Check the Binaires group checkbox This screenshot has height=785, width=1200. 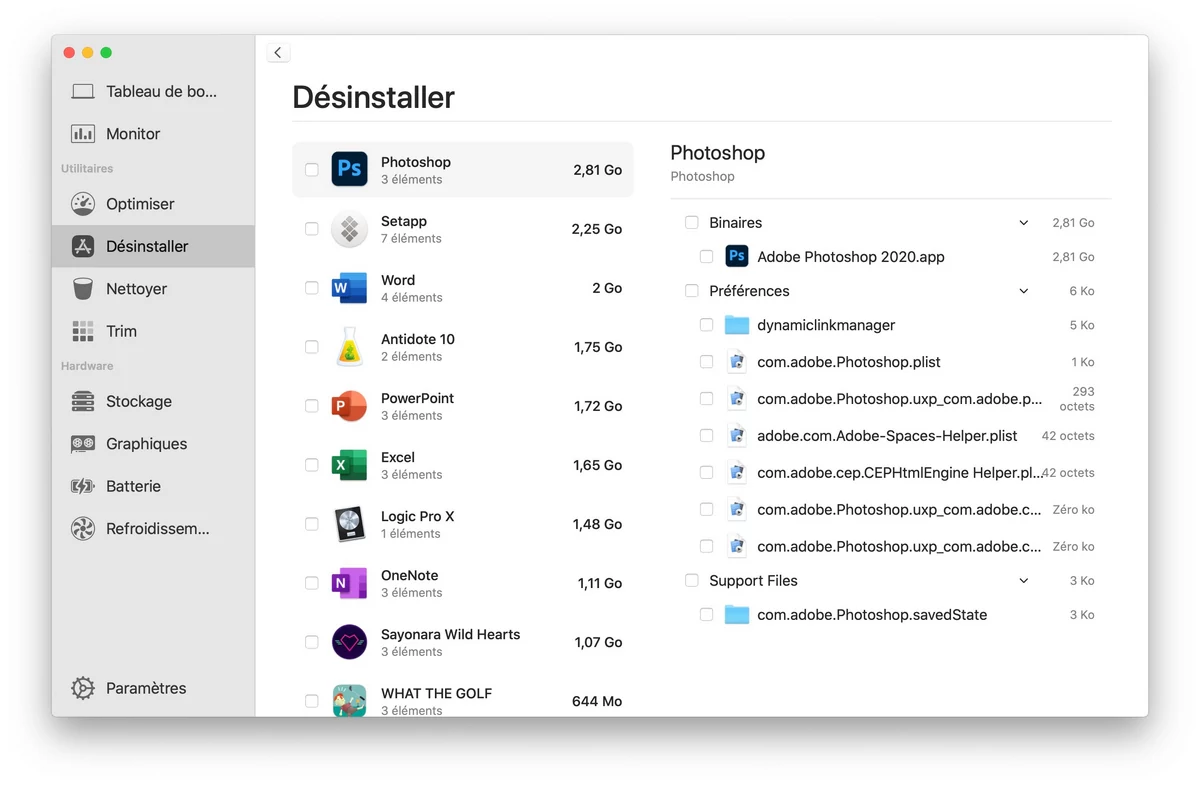(691, 222)
